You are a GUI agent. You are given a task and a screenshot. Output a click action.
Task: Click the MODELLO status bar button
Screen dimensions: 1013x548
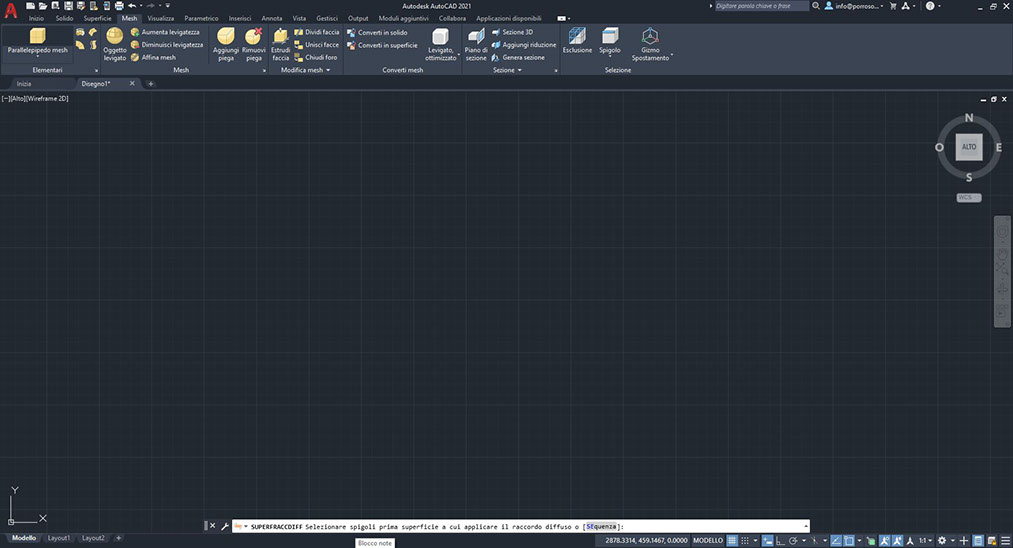pos(708,540)
